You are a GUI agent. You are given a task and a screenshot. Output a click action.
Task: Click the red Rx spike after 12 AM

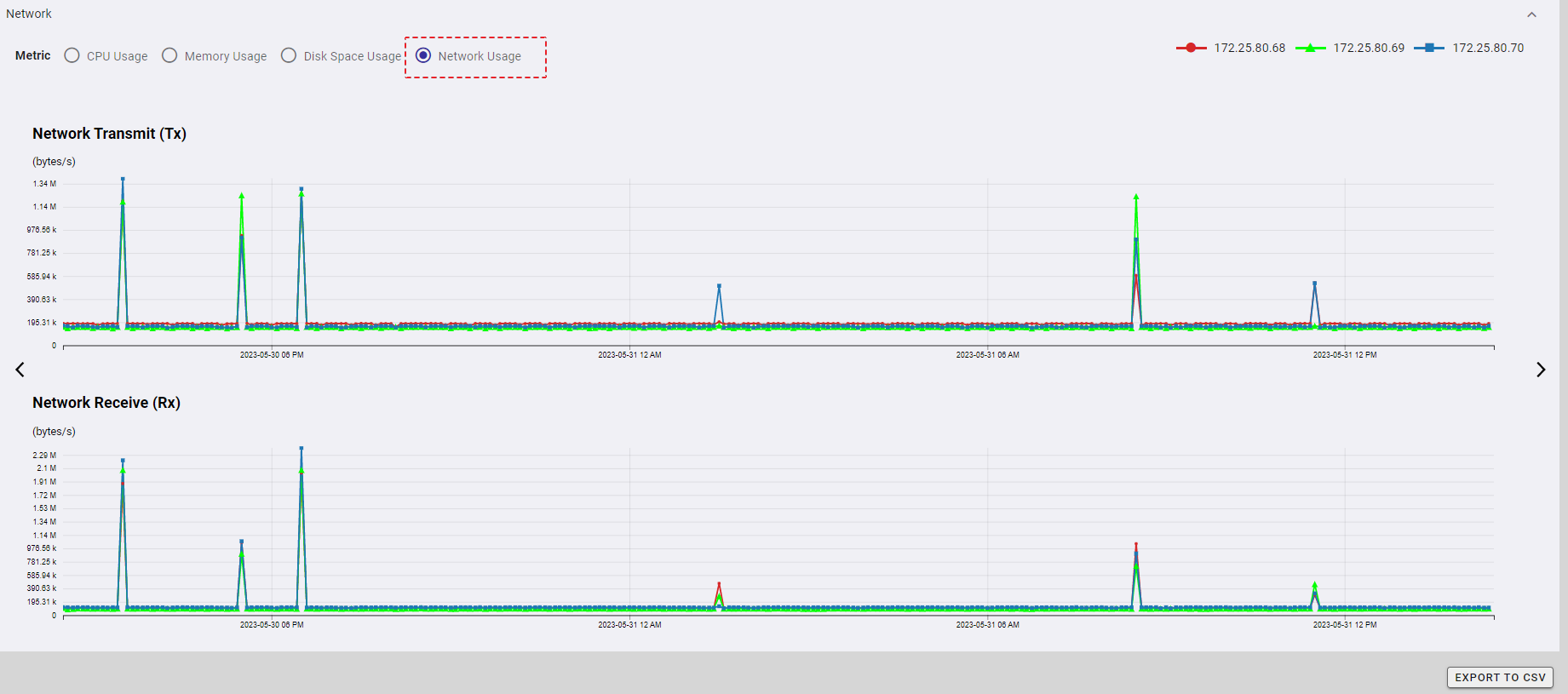[719, 584]
